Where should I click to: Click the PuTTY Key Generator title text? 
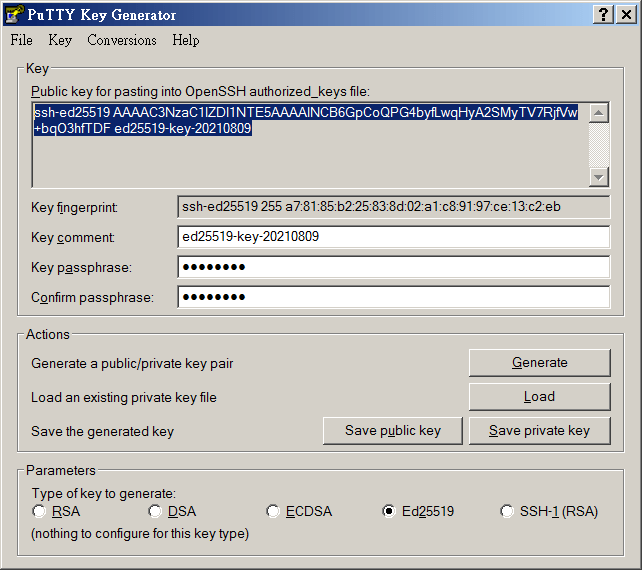coord(102,15)
